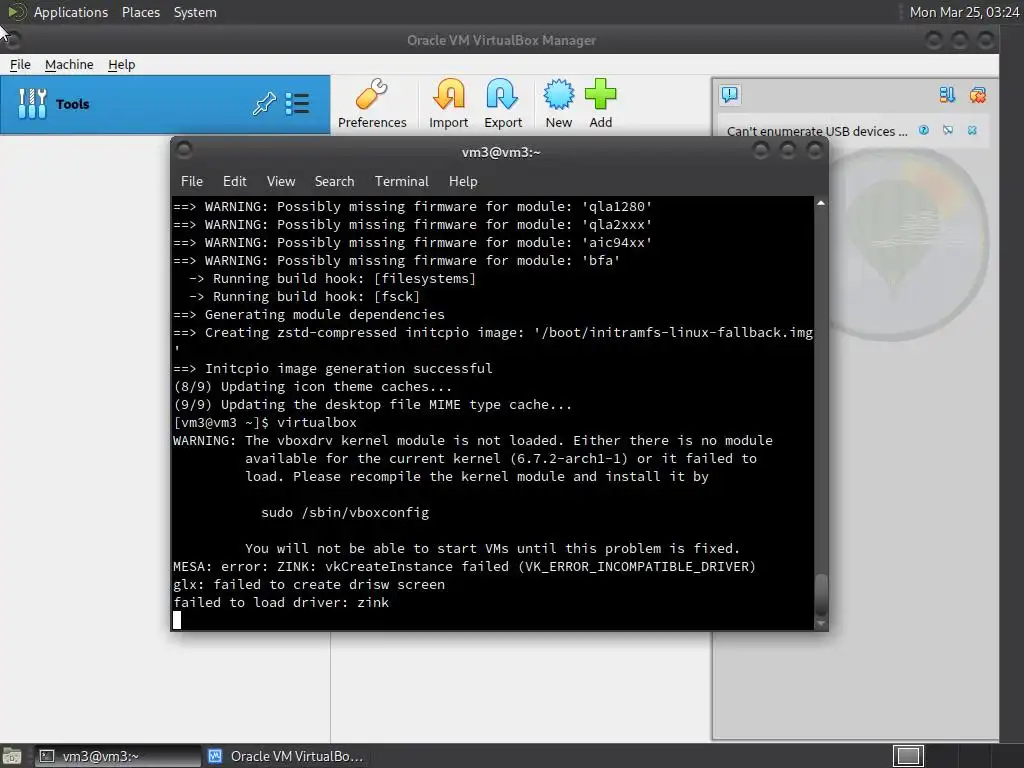Toggle notification ordering icon in notification panel
Image resolution: width=1024 pixels, height=768 pixels.
(x=947, y=95)
